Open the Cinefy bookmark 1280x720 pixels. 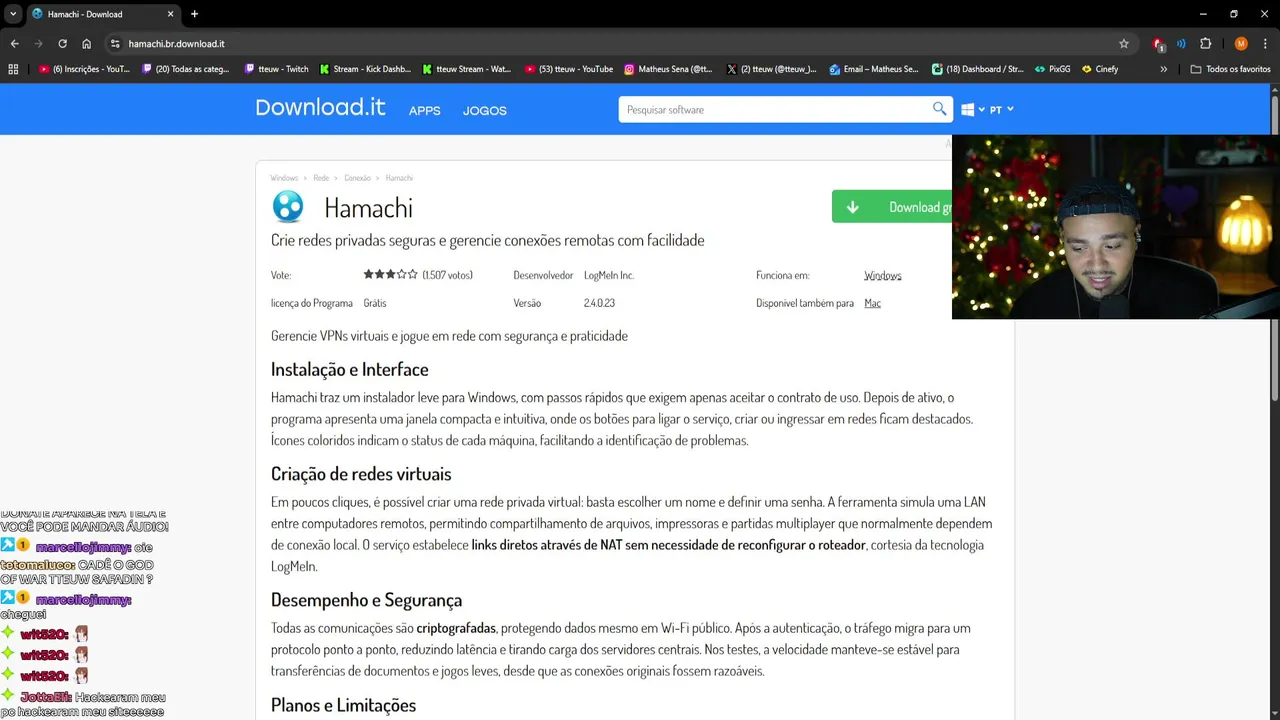pos(1100,69)
